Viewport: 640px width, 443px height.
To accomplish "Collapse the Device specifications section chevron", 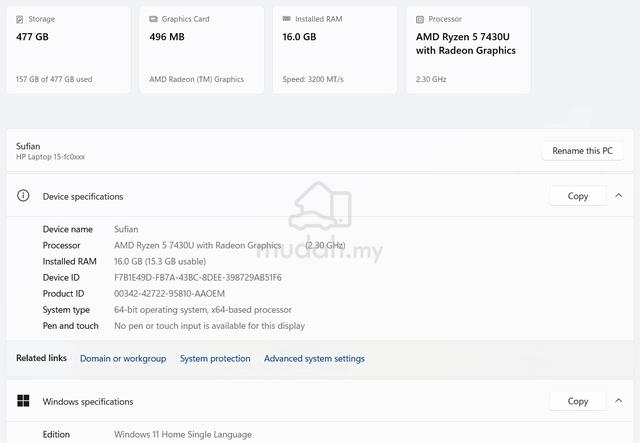I will 619,196.
